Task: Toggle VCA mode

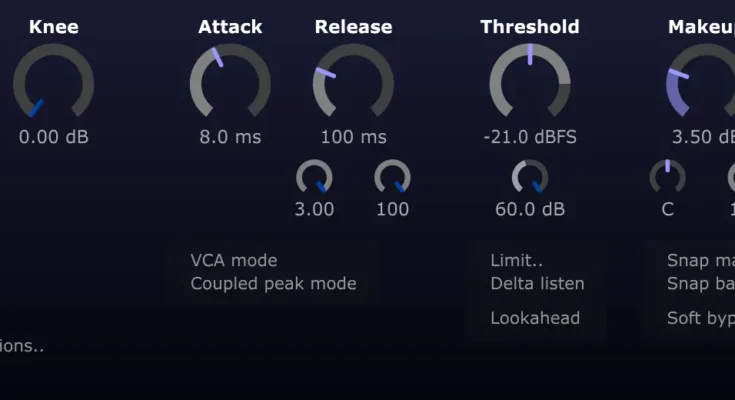Action: [234, 261]
